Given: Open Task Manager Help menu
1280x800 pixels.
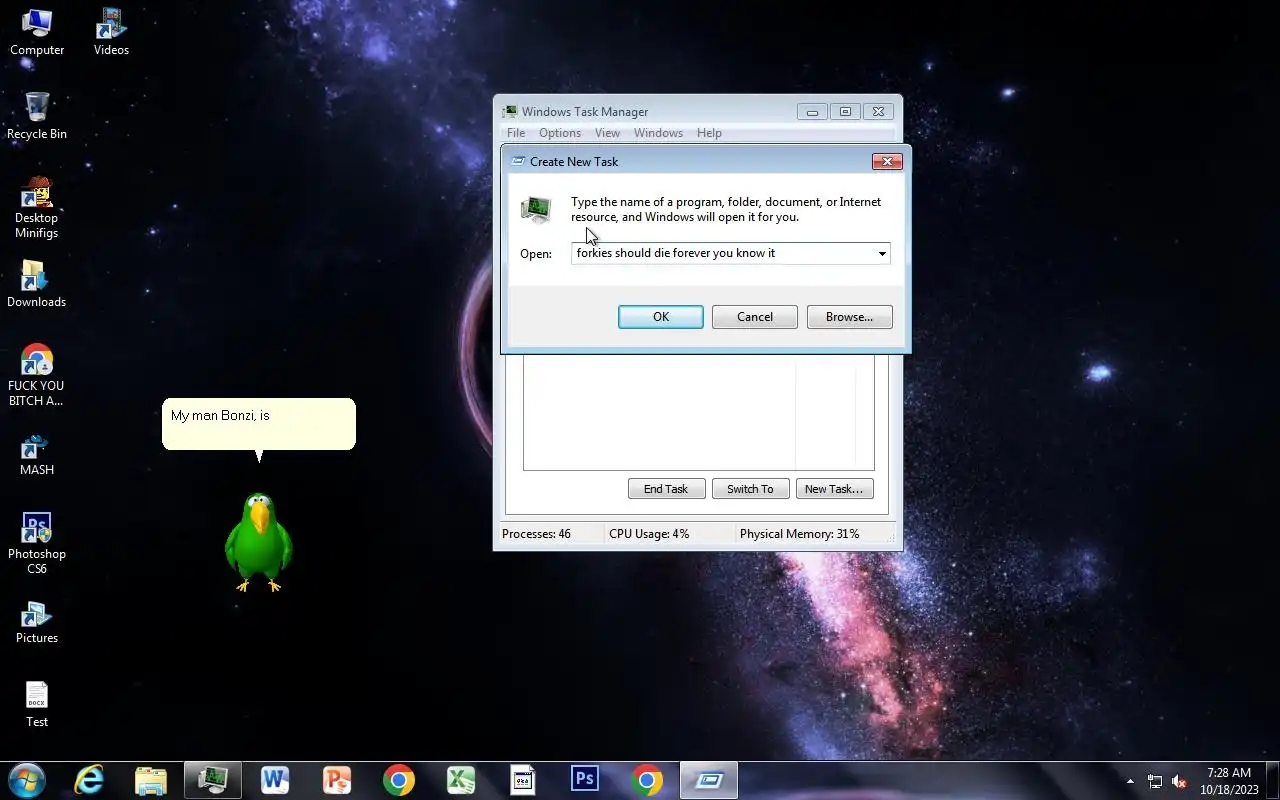Looking at the screenshot, I should tap(709, 133).
